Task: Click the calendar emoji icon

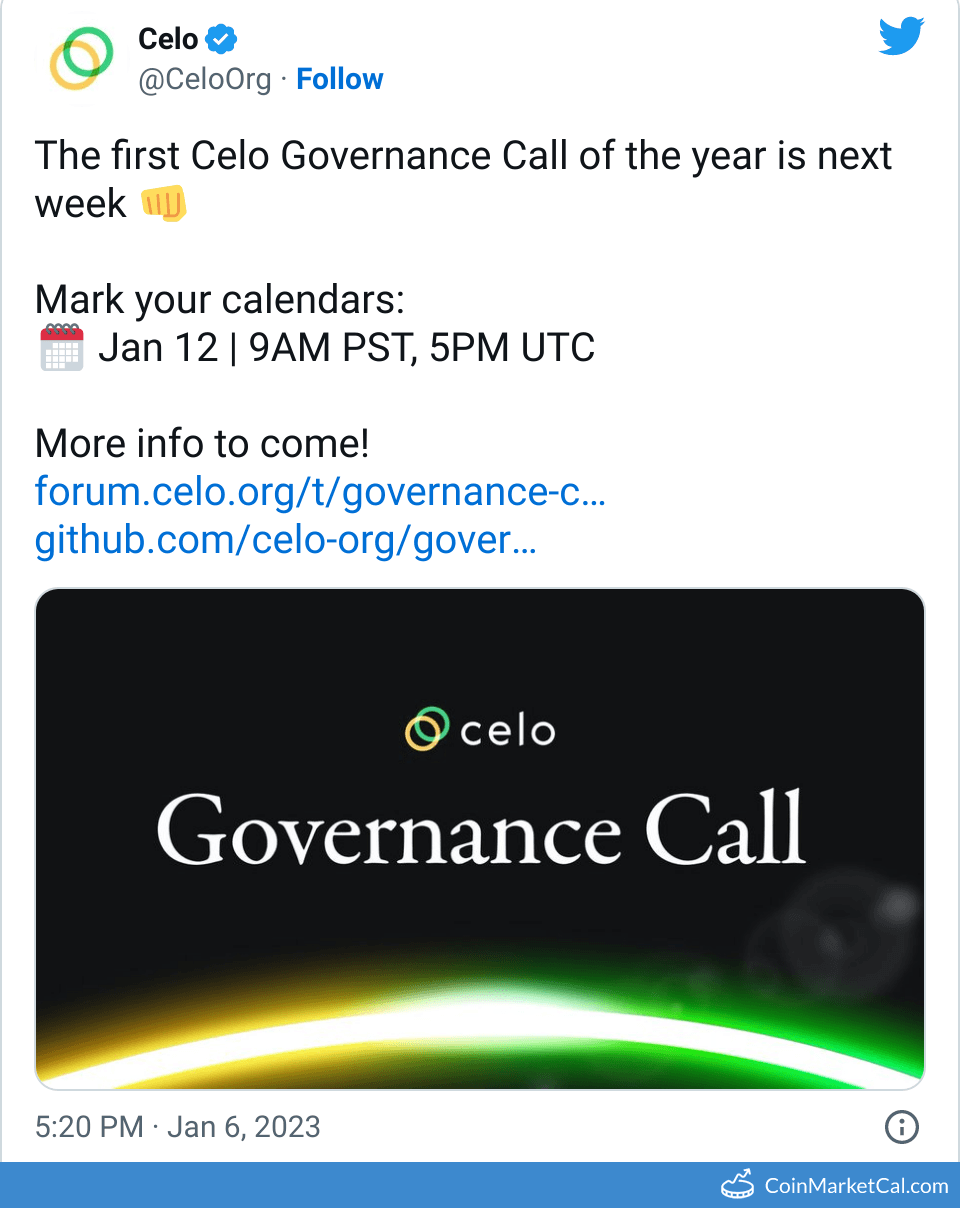Action: [x=61, y=349]
